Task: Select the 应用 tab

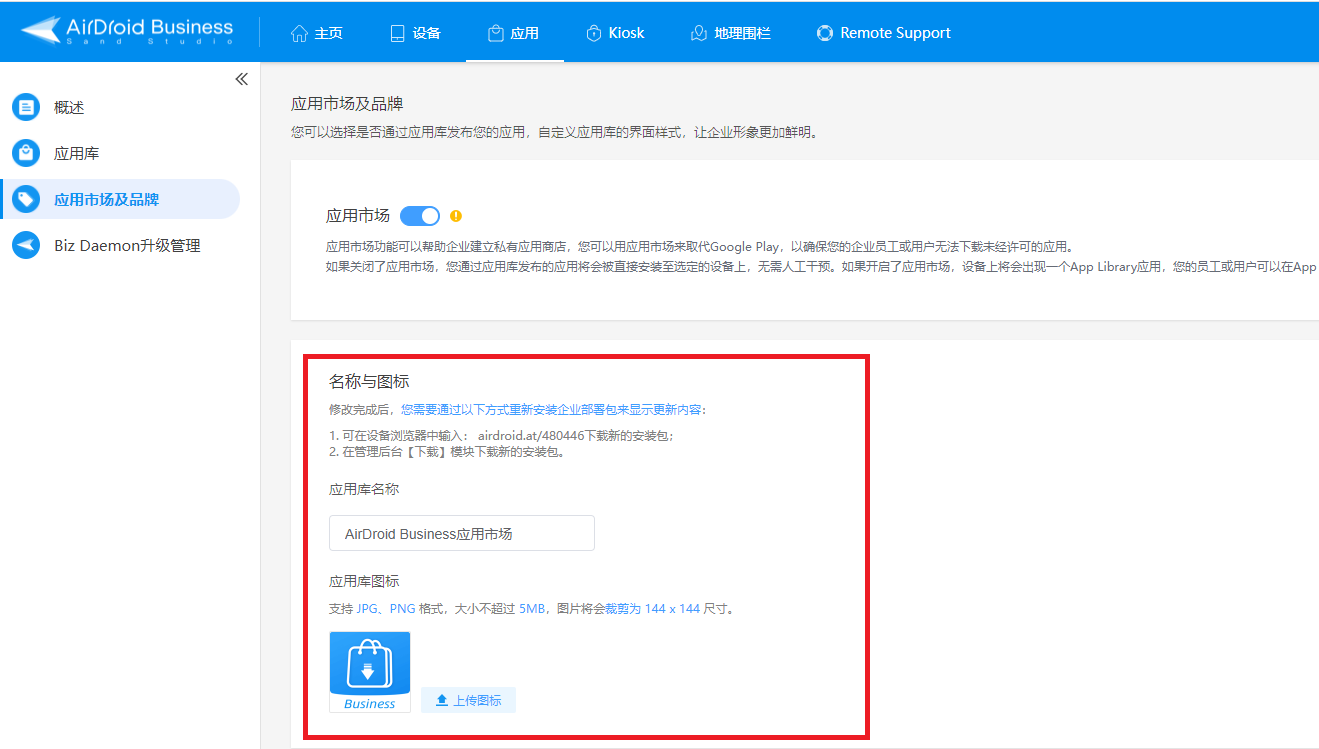Action: click(x=514, y=33)
